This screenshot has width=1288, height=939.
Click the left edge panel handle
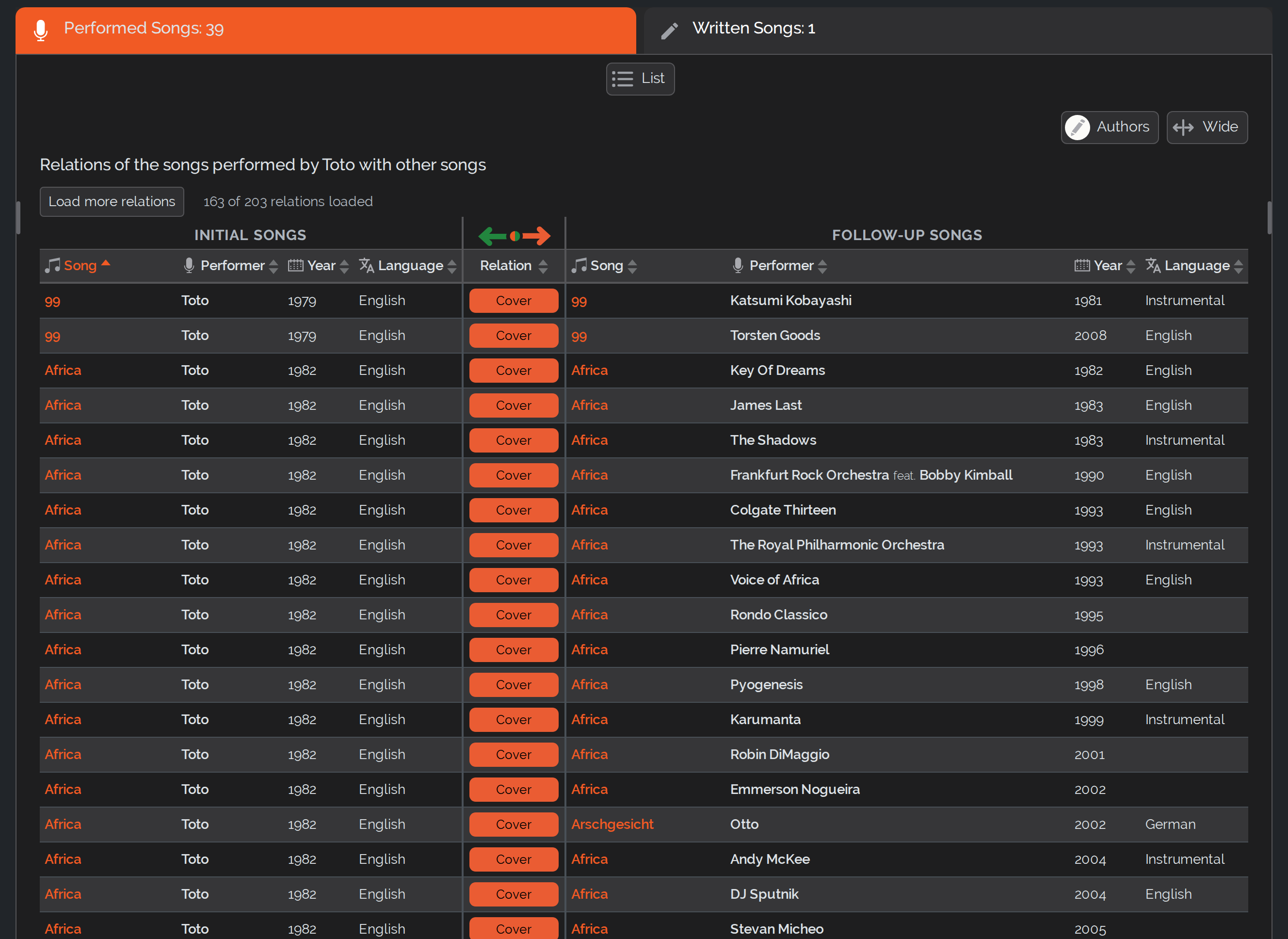coord(18,218)
